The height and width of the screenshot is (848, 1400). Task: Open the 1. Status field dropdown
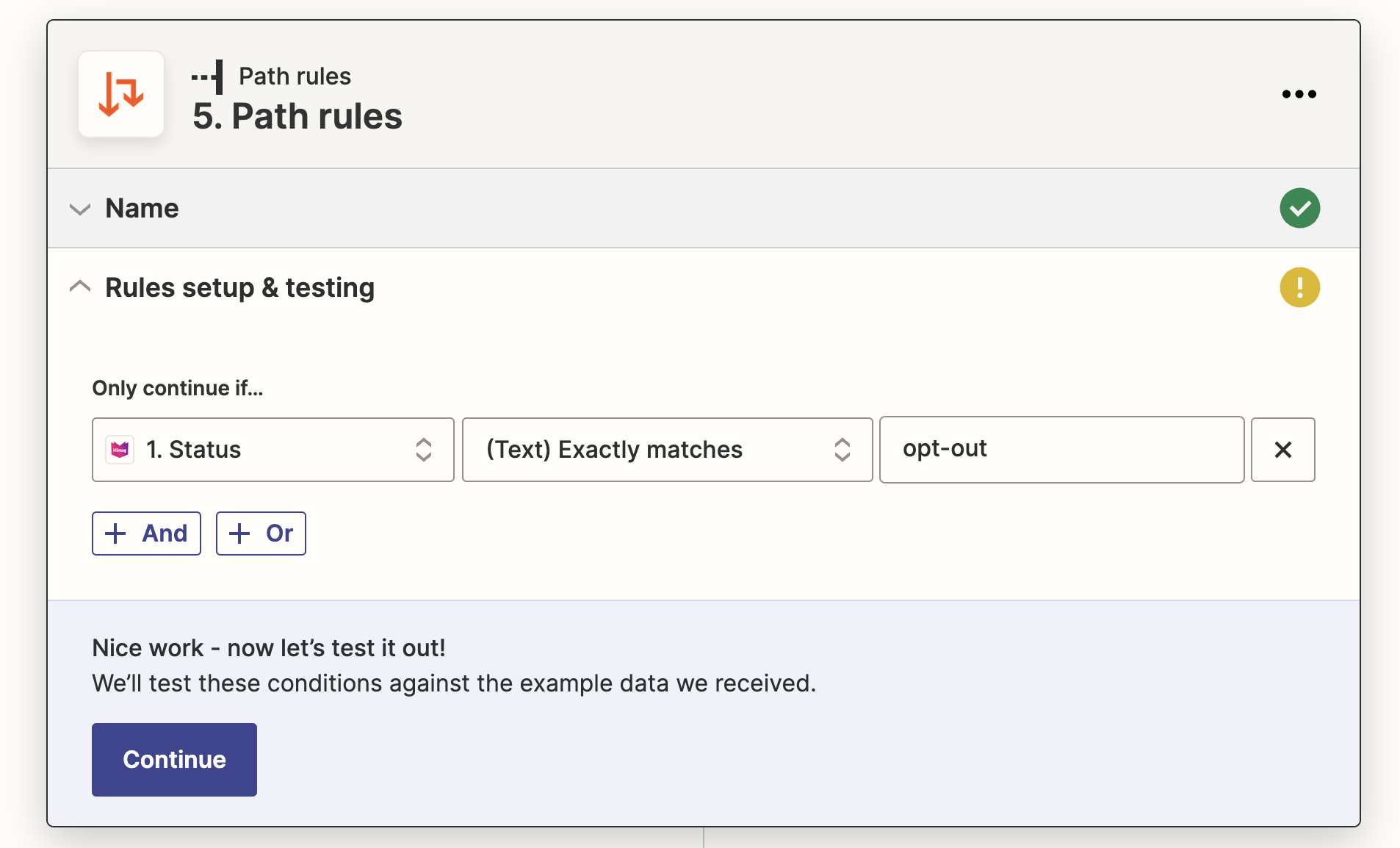point(273,450)
